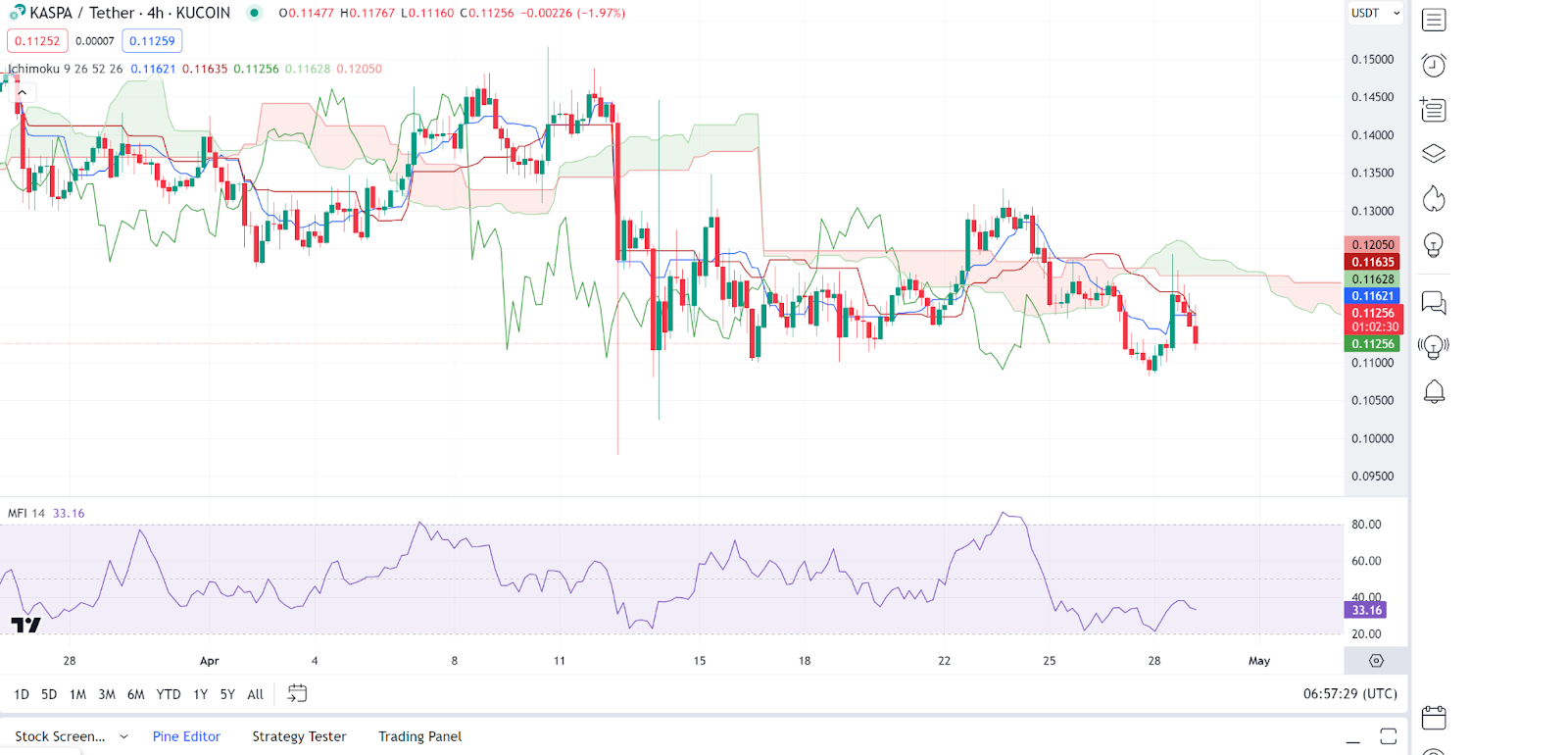
Task: Click the TradingView logo on chart
Action: pos(25,625)
